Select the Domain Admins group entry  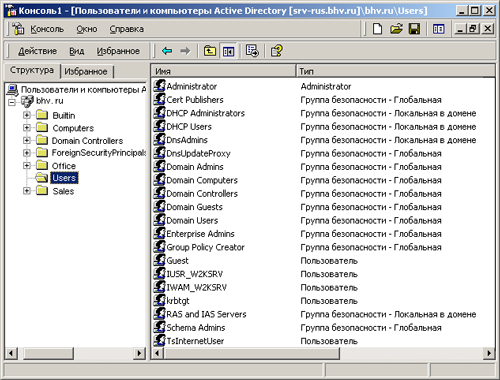(195, 167)
